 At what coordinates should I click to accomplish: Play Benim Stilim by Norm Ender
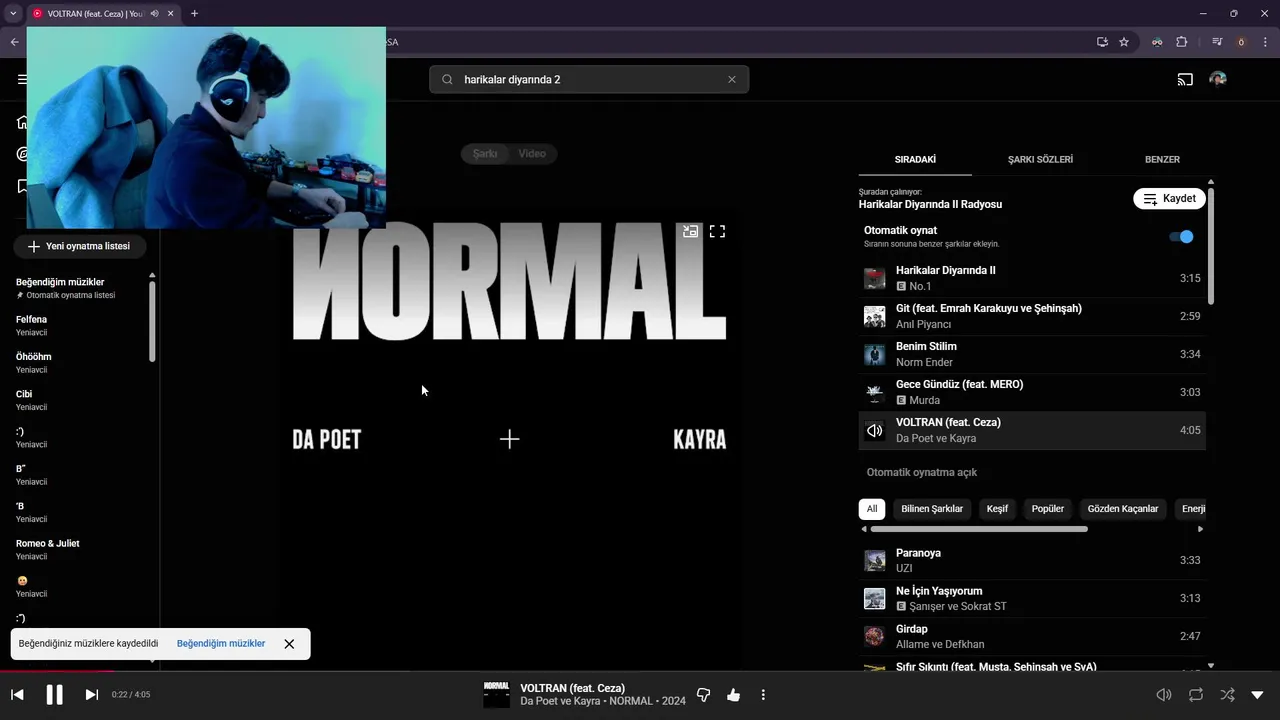tap(1032, 354)
